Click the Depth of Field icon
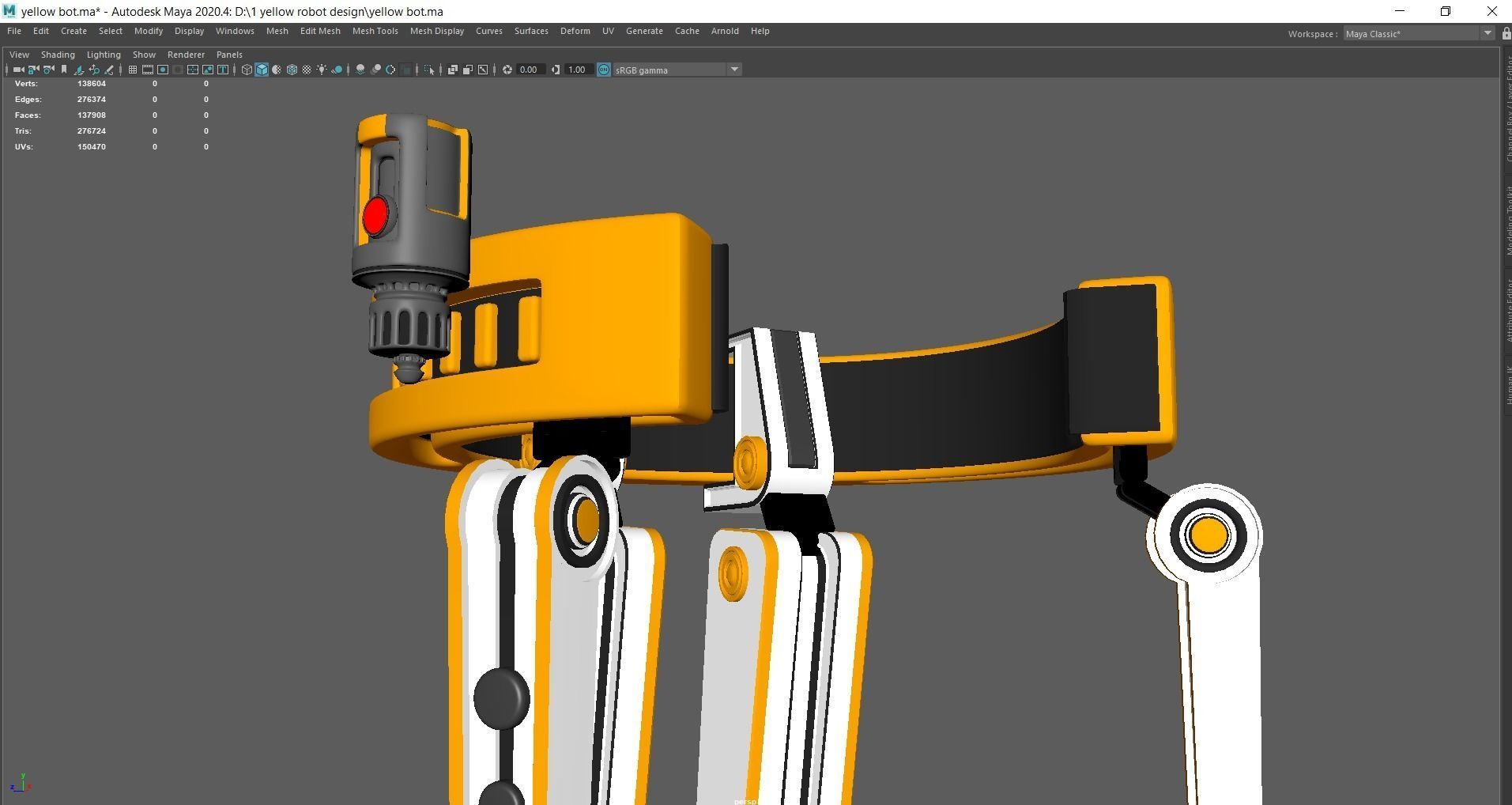 point(405,70)
